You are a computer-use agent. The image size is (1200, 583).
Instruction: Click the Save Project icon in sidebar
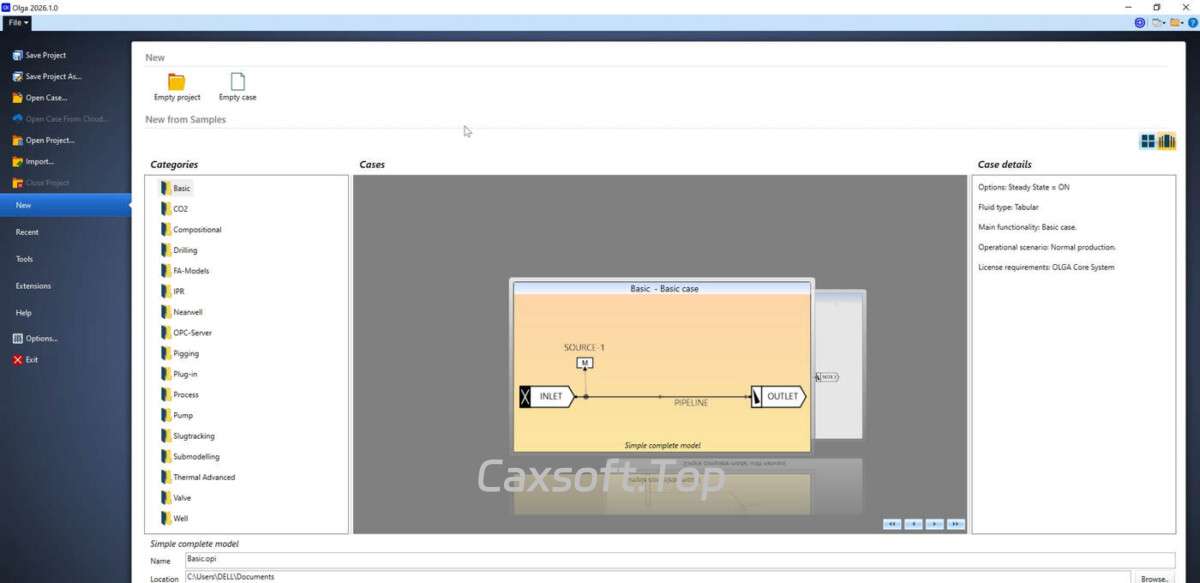pos(17,56)
